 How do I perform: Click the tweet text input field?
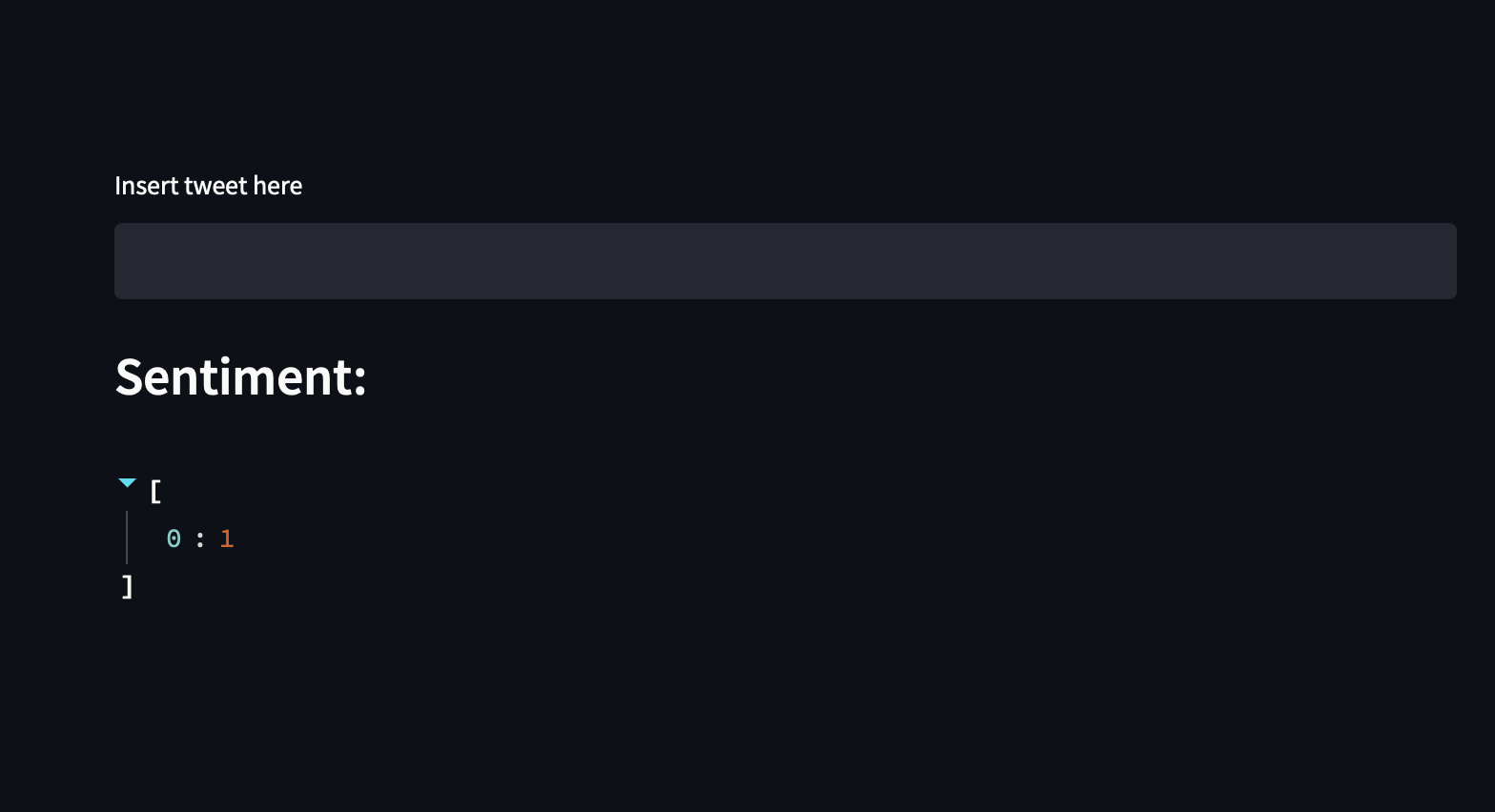click(x=785, y=261)
